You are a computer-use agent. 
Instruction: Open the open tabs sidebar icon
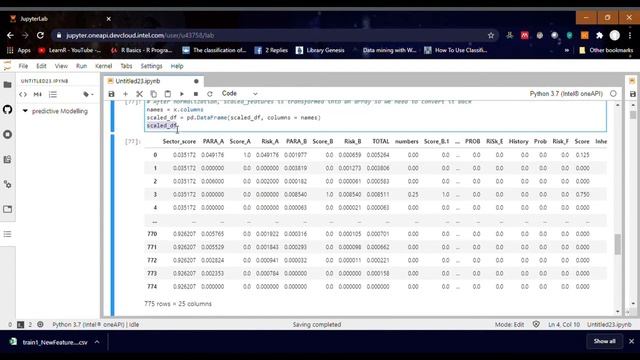coord(7,209)
